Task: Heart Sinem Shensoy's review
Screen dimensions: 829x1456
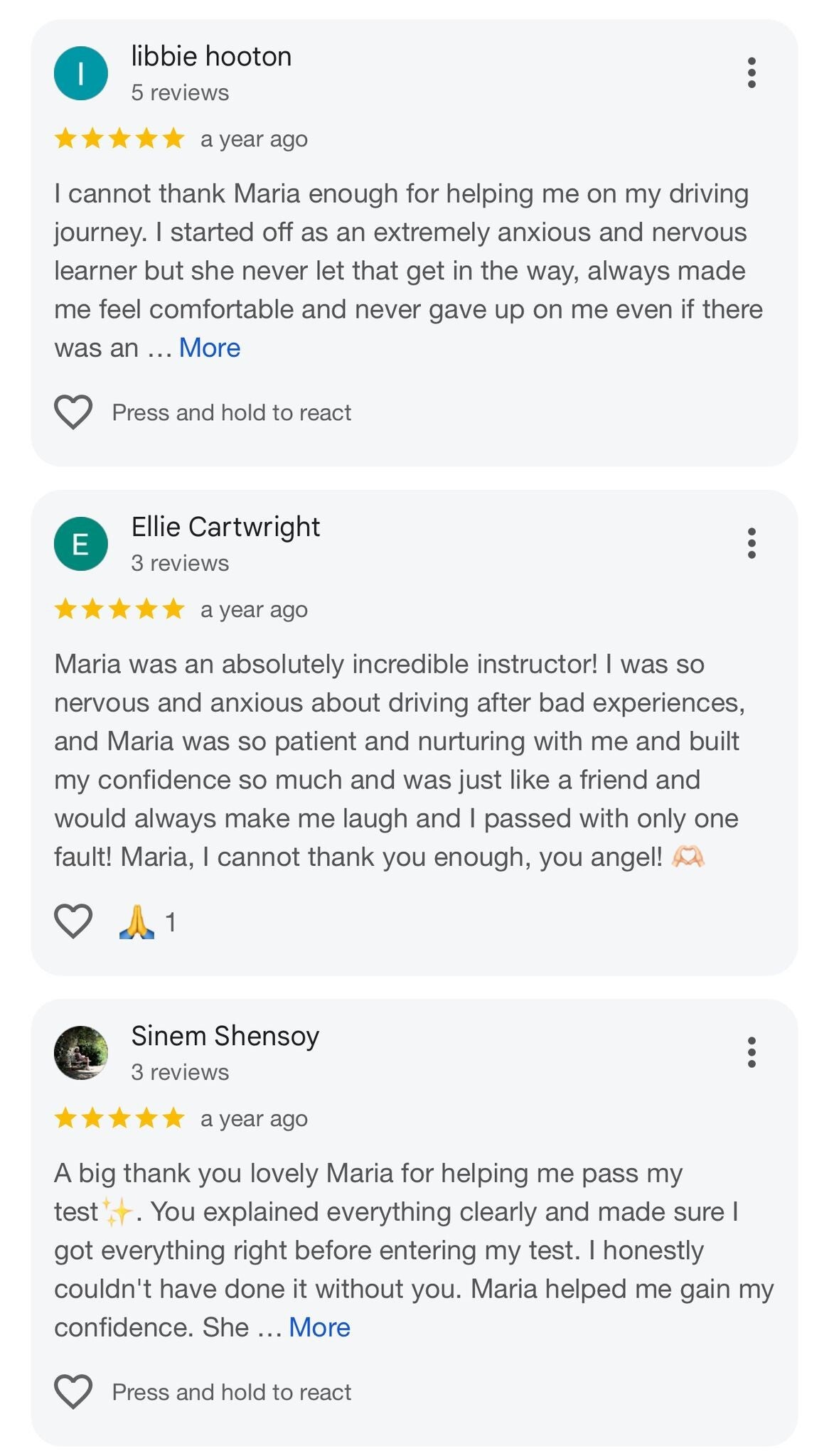Action: [x=73, y=1392]
